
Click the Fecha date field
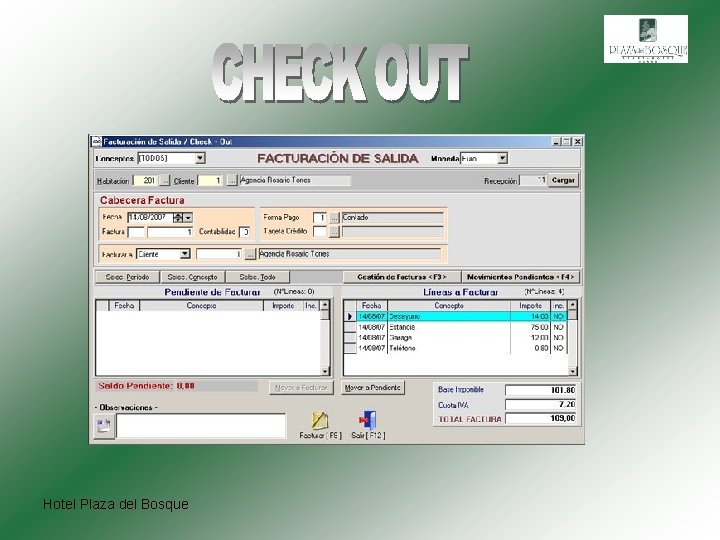tap(150, 218)
